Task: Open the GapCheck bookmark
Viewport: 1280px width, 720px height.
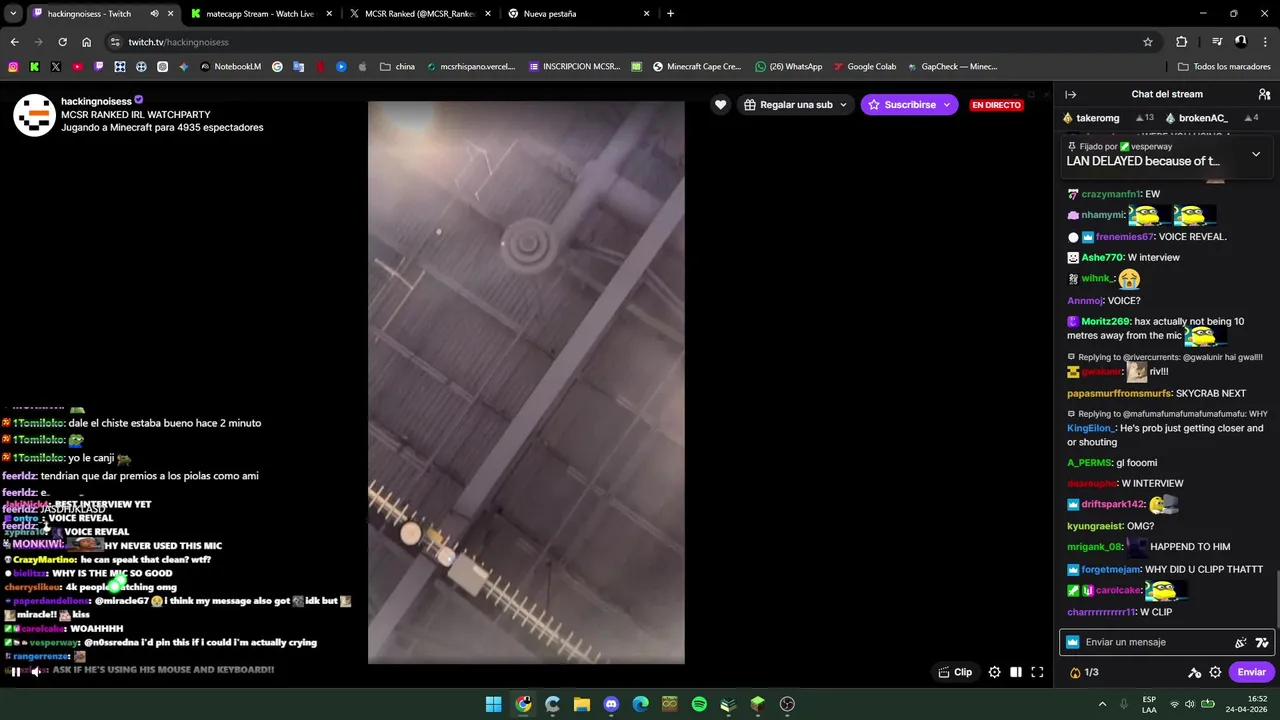Action: click(x=952, y=67)
